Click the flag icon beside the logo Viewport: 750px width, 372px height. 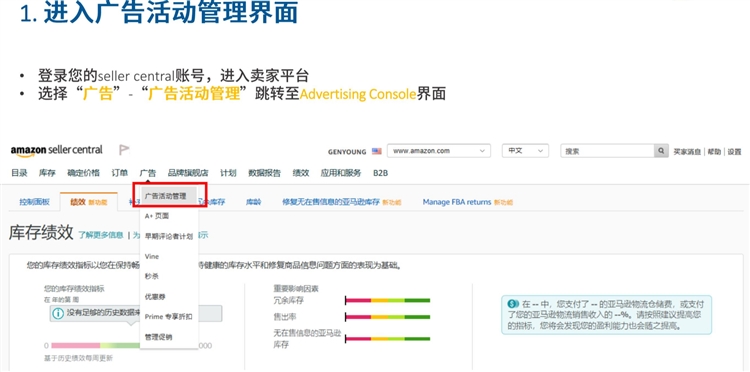click(124, 150)
